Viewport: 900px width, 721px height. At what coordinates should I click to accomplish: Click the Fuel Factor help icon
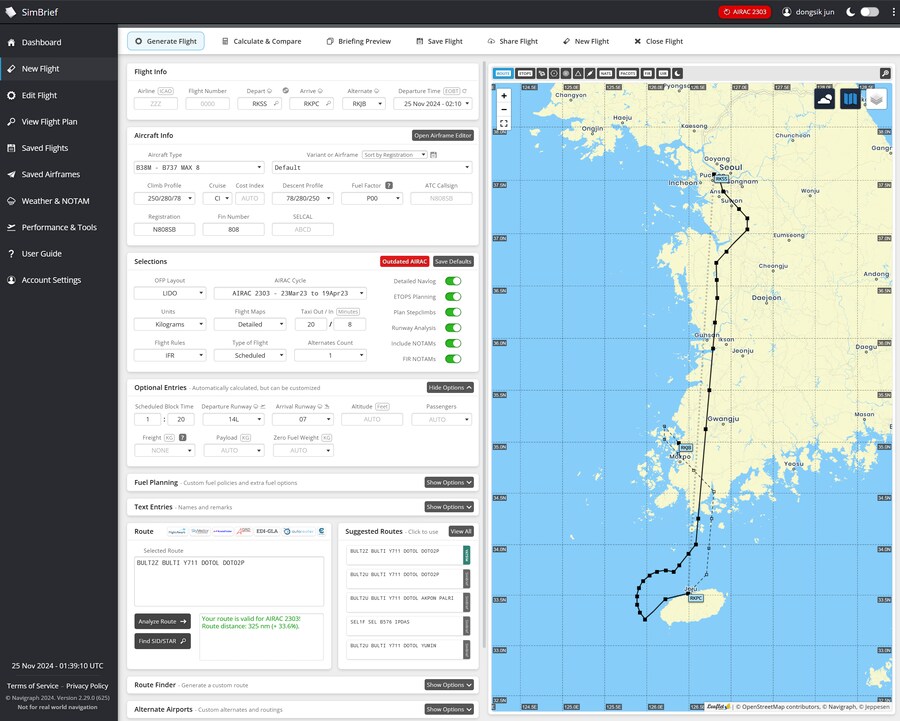[388, 185]
